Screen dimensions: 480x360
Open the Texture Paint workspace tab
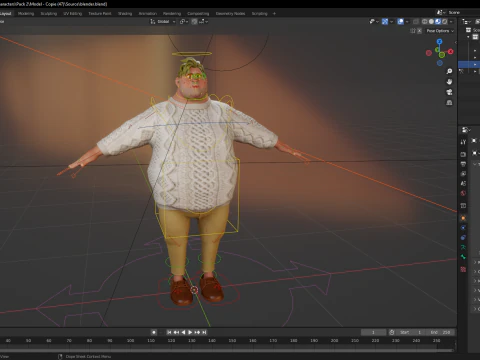(100, 14)
